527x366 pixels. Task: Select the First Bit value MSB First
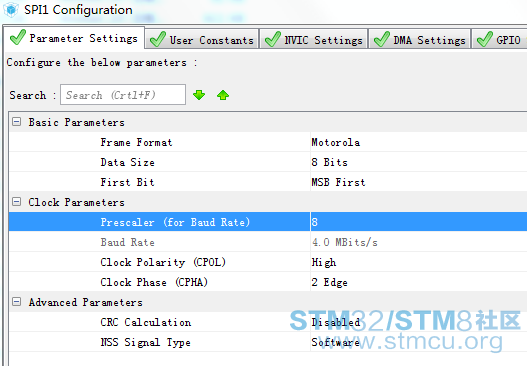[338, 182]
